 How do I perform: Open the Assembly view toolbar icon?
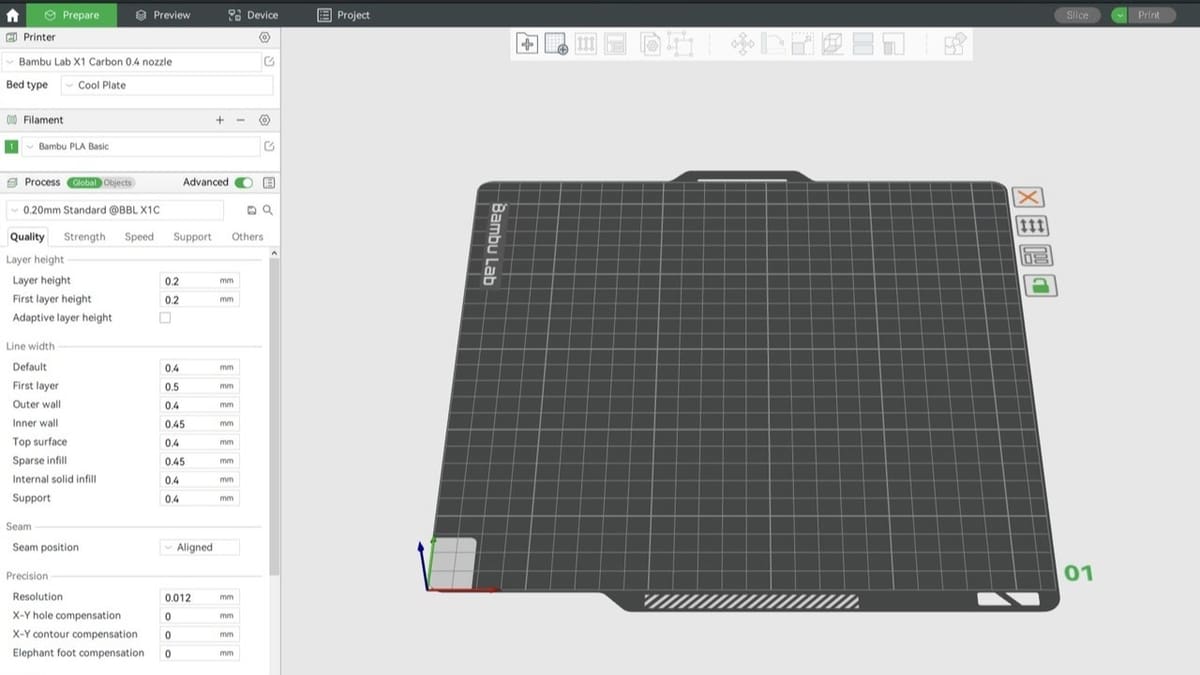pos(955,44)
